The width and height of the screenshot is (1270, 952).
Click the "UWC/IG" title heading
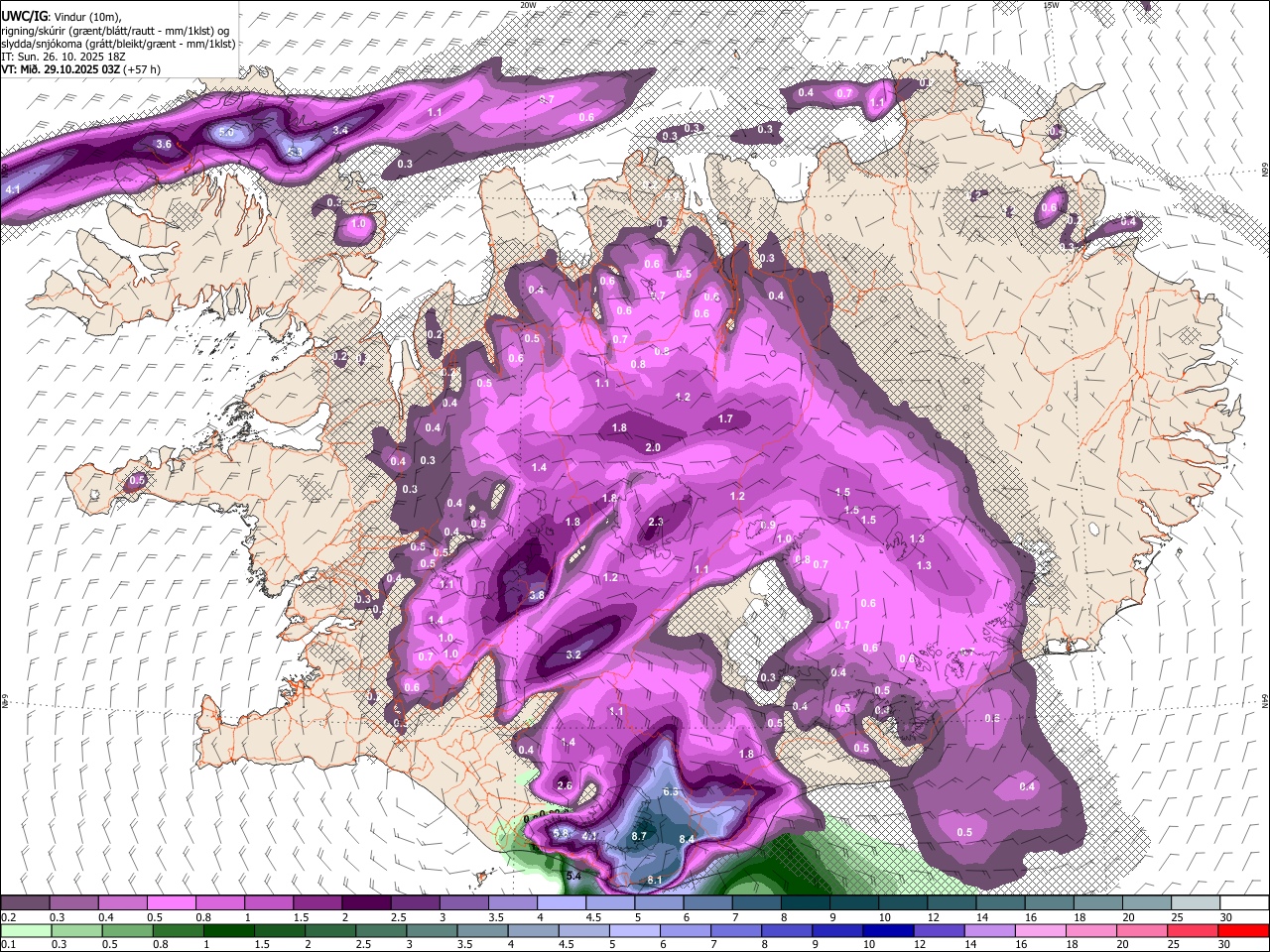24,16
